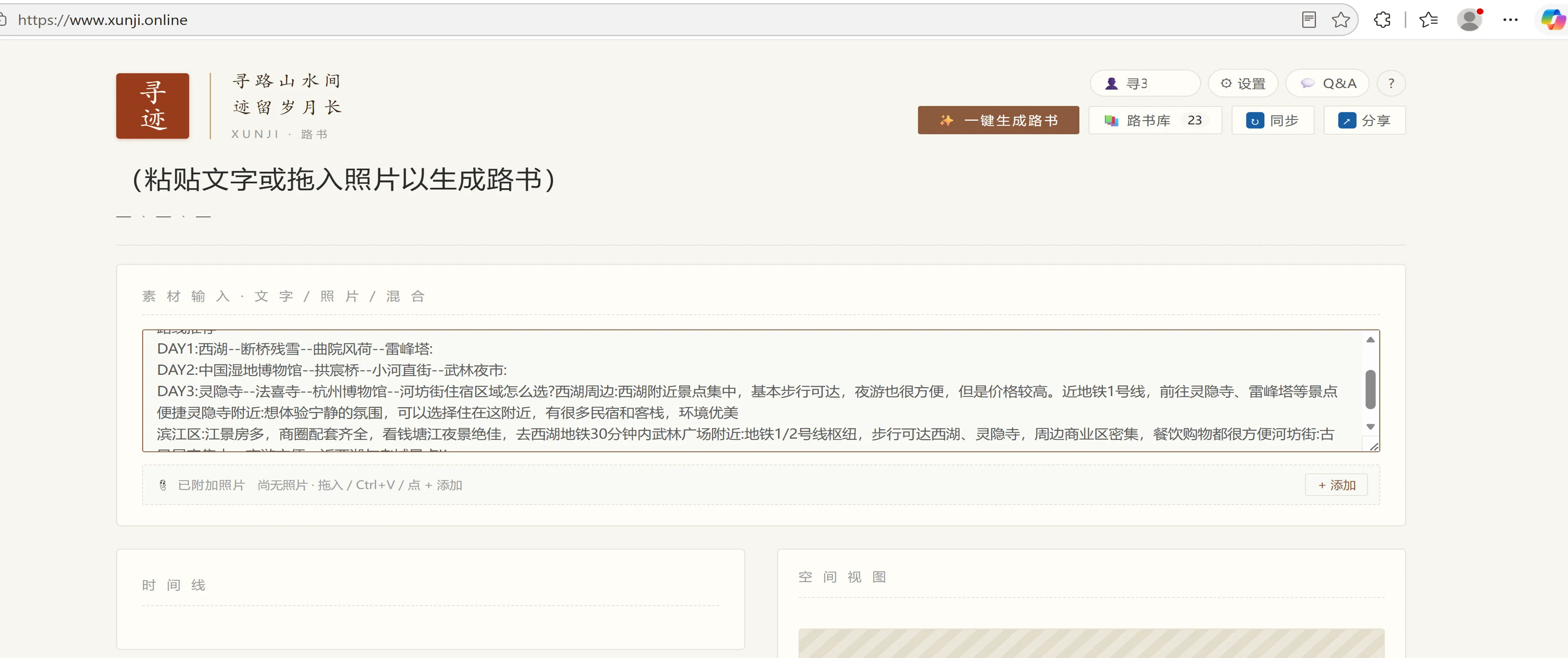Screen dimensions: 1568x658
Task: Click 一键生成路书 generate button
Action: (998, 120)
